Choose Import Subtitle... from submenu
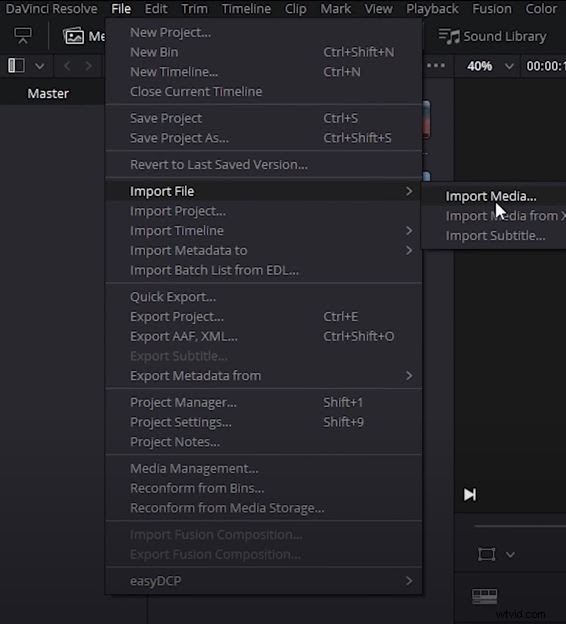This screenshot has height=624, width=566. pyautogui.click(x=496, y=236)
